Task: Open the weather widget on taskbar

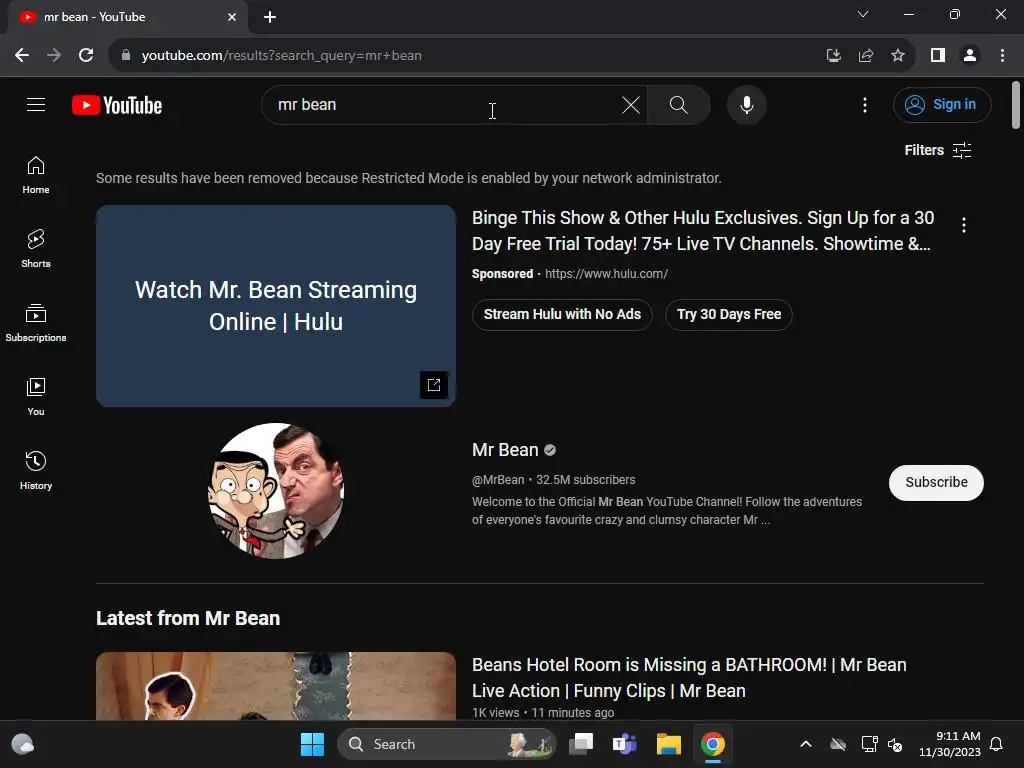Action: point(23,744)
